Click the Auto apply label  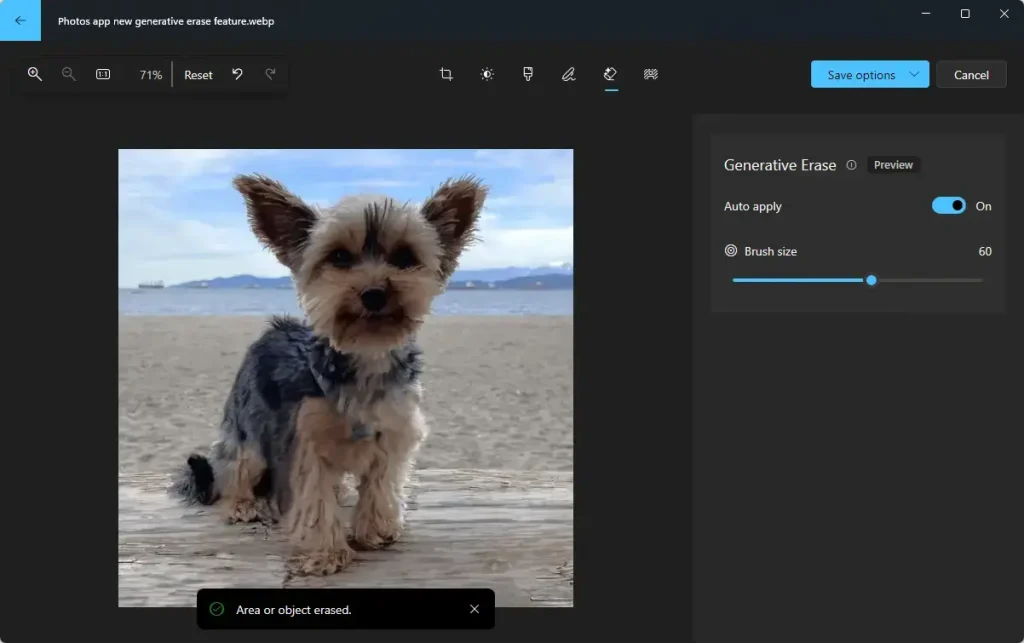point(752,206)
